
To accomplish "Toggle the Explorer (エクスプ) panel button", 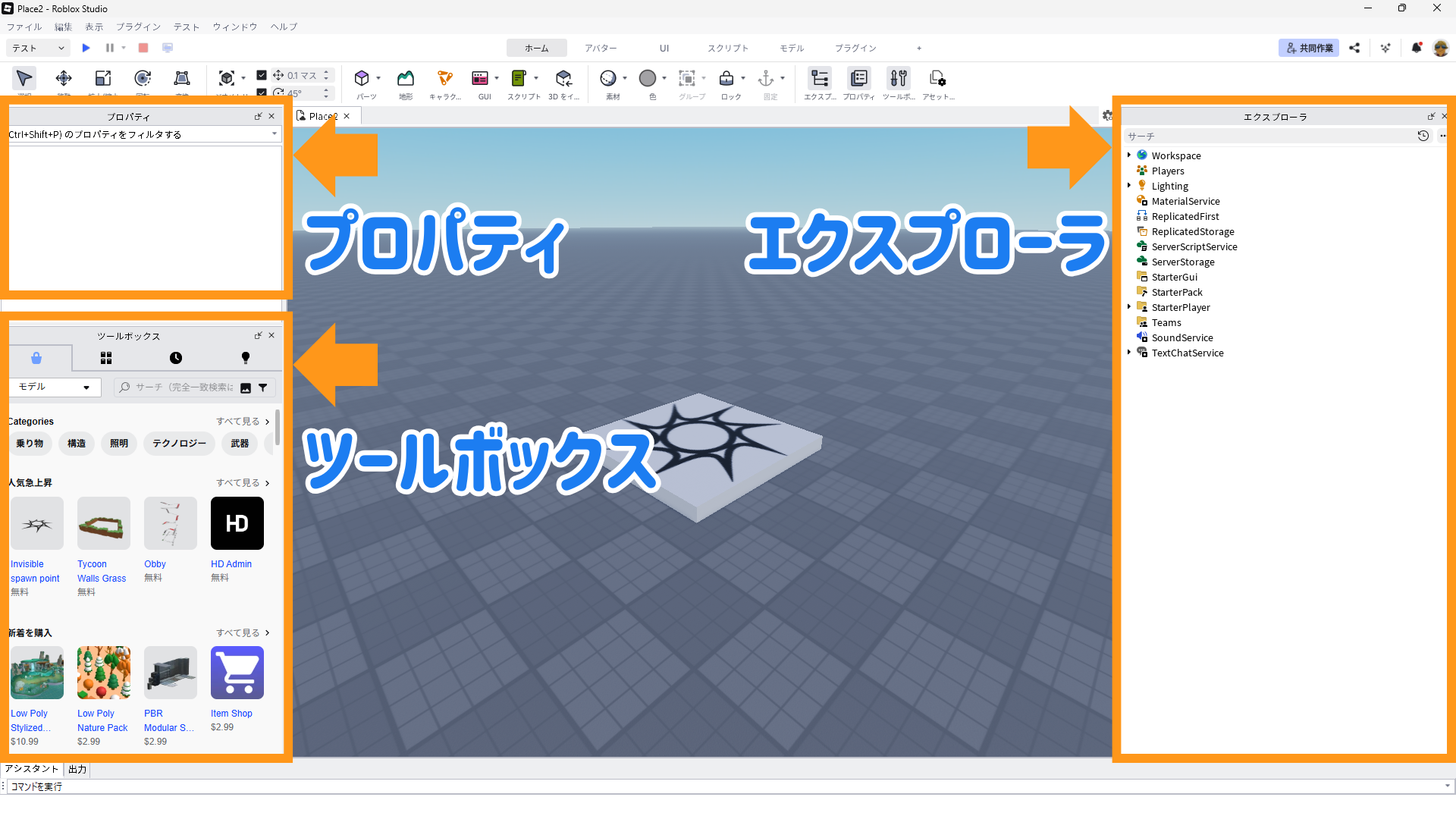I will [820, 78].
